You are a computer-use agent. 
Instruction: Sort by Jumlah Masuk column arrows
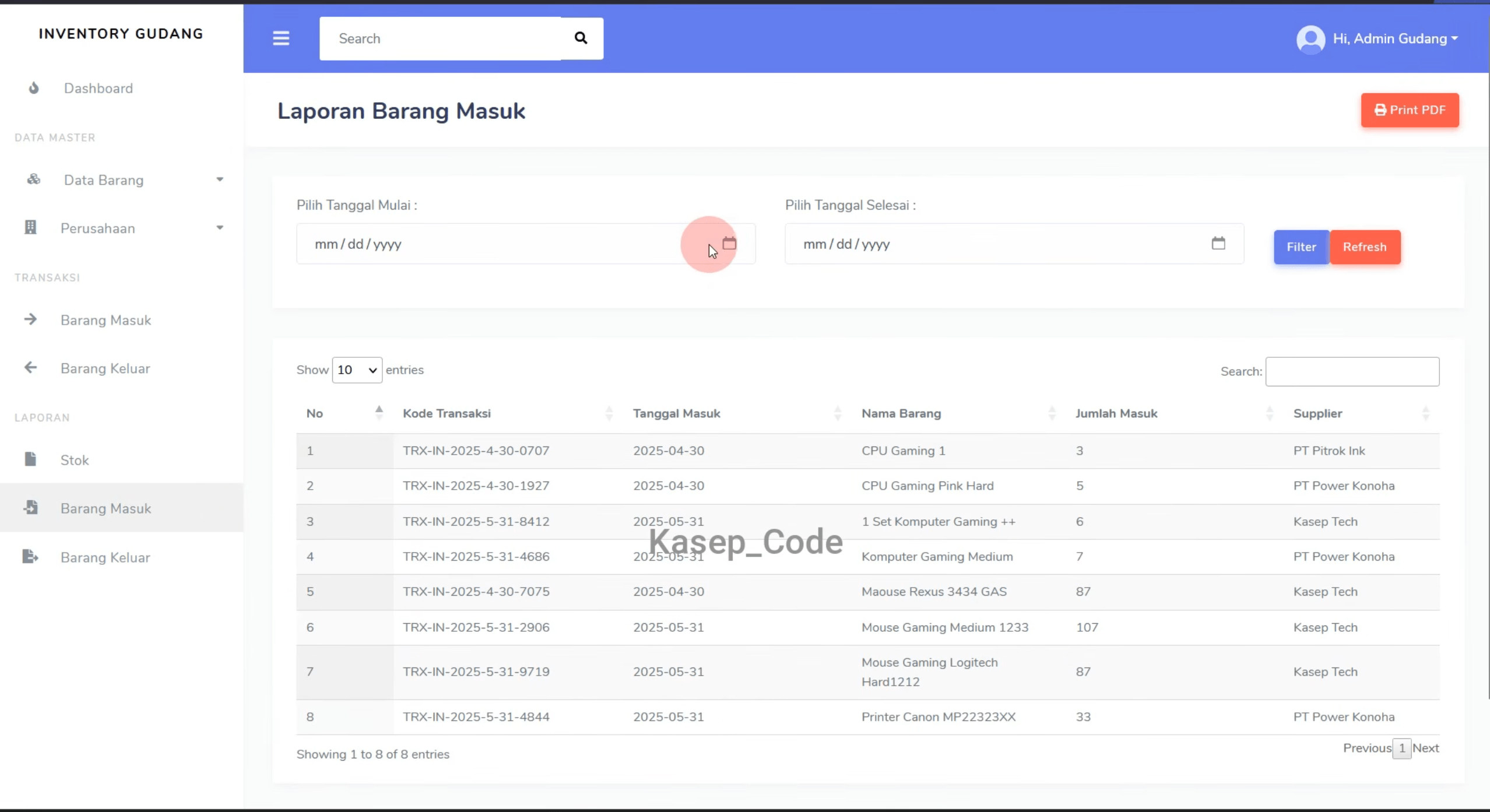(1270, 413)
